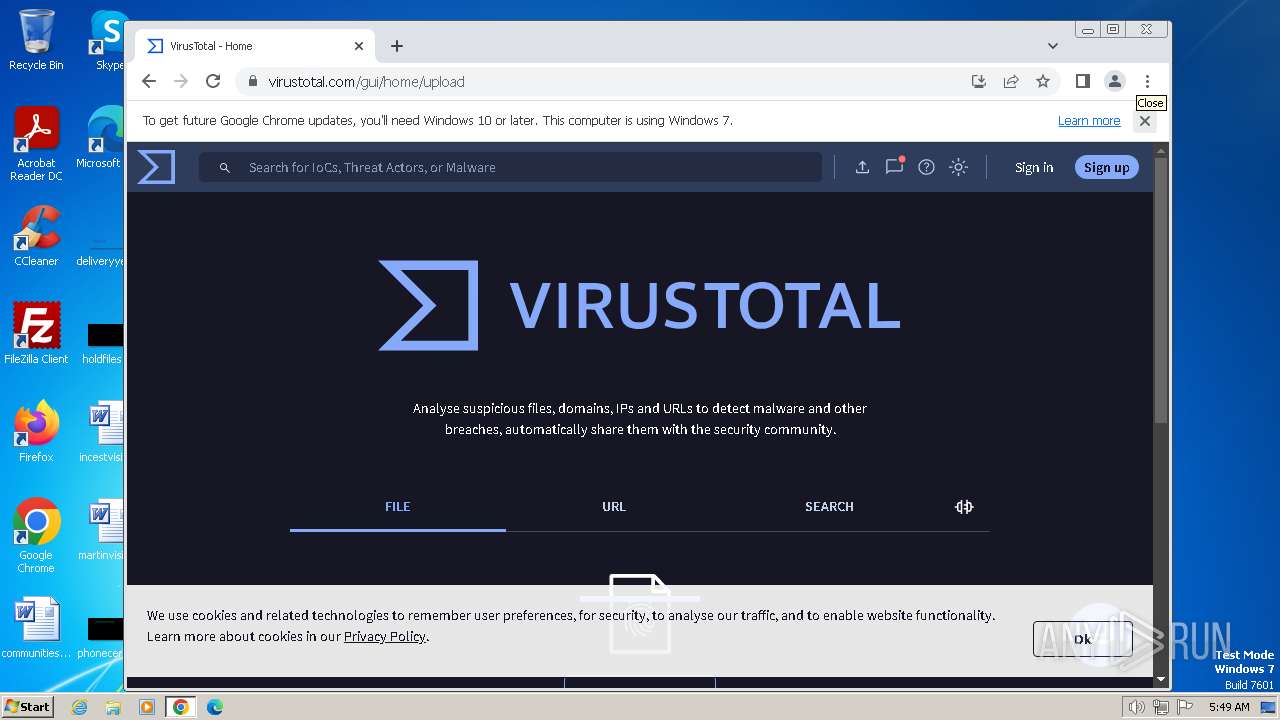The width and height of the screenshot is (1280, 720).
Task: Open Windows Media Player from the taskbar
Action: [147, 707]
